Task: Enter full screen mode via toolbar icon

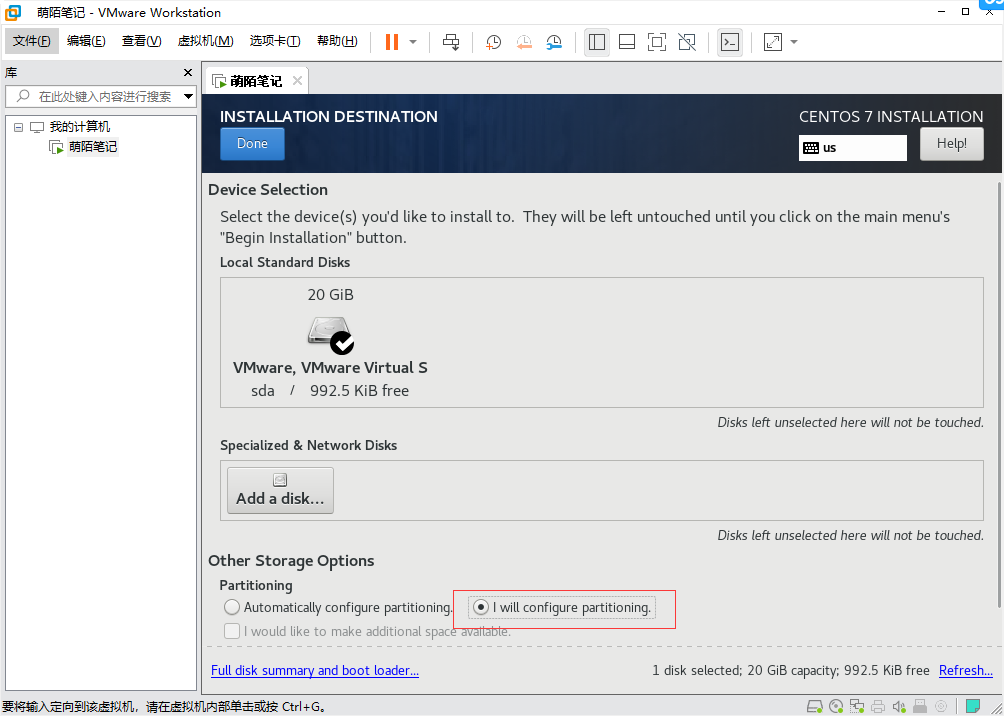Action: [x=657, y=42]
